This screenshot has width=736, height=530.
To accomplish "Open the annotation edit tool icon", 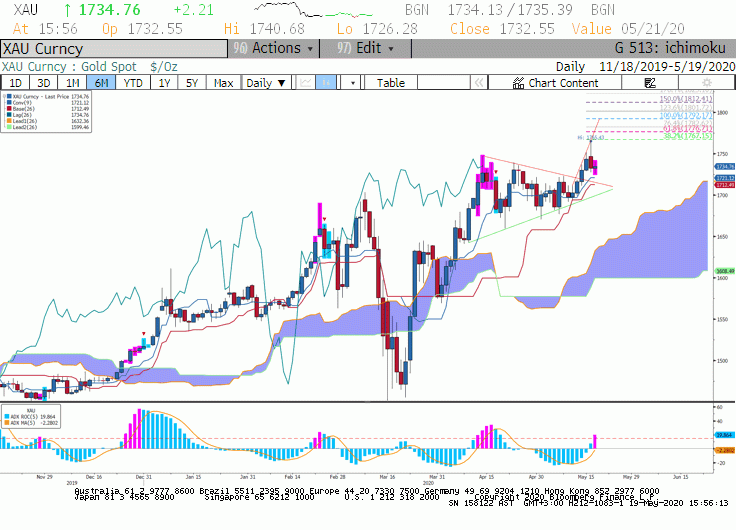I will (650, 83).
